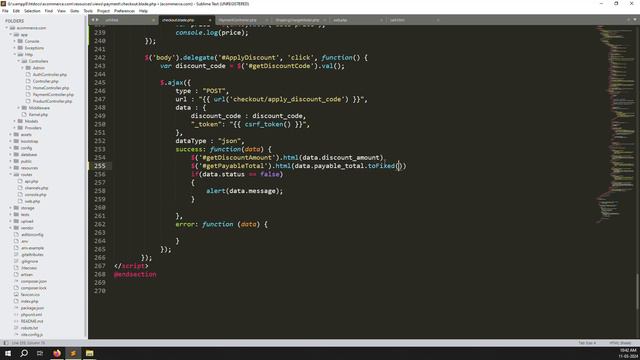Open the Windows Start menu
The image size is (640, 360).
click(8, 353)
